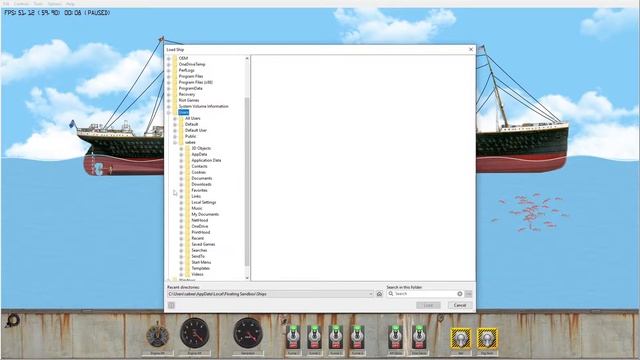Expand the Documents folder node
This screenshot has height=360, width=640.
(181, 178)
